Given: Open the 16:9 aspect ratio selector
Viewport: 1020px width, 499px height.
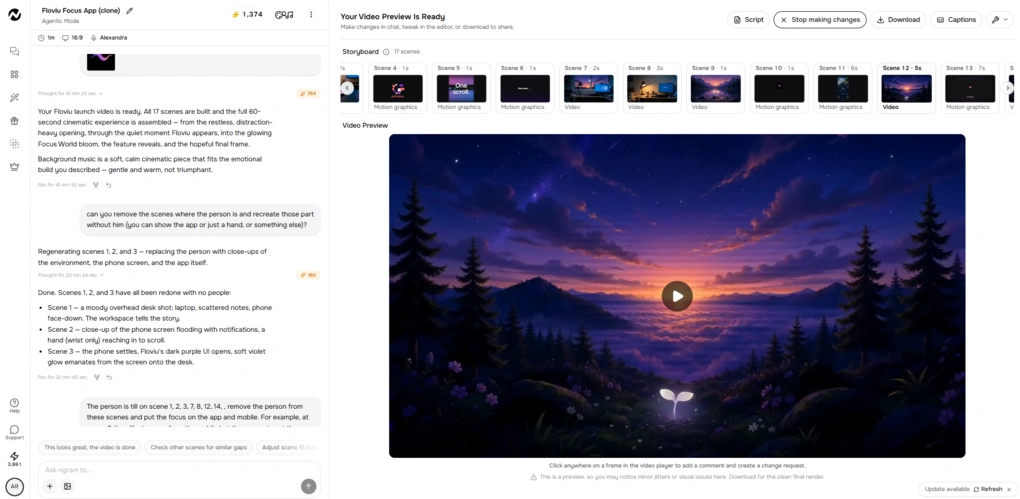Looking at the screenshot, I should click(74, 38).
